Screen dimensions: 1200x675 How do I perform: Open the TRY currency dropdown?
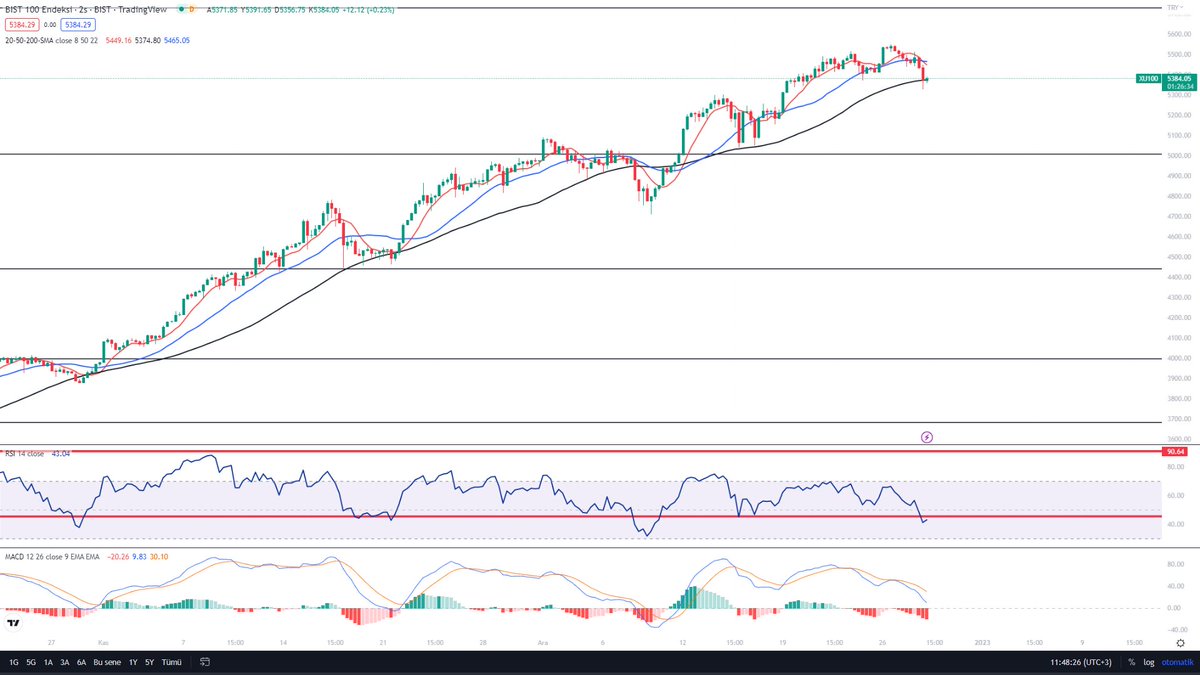pos(1174,8)
